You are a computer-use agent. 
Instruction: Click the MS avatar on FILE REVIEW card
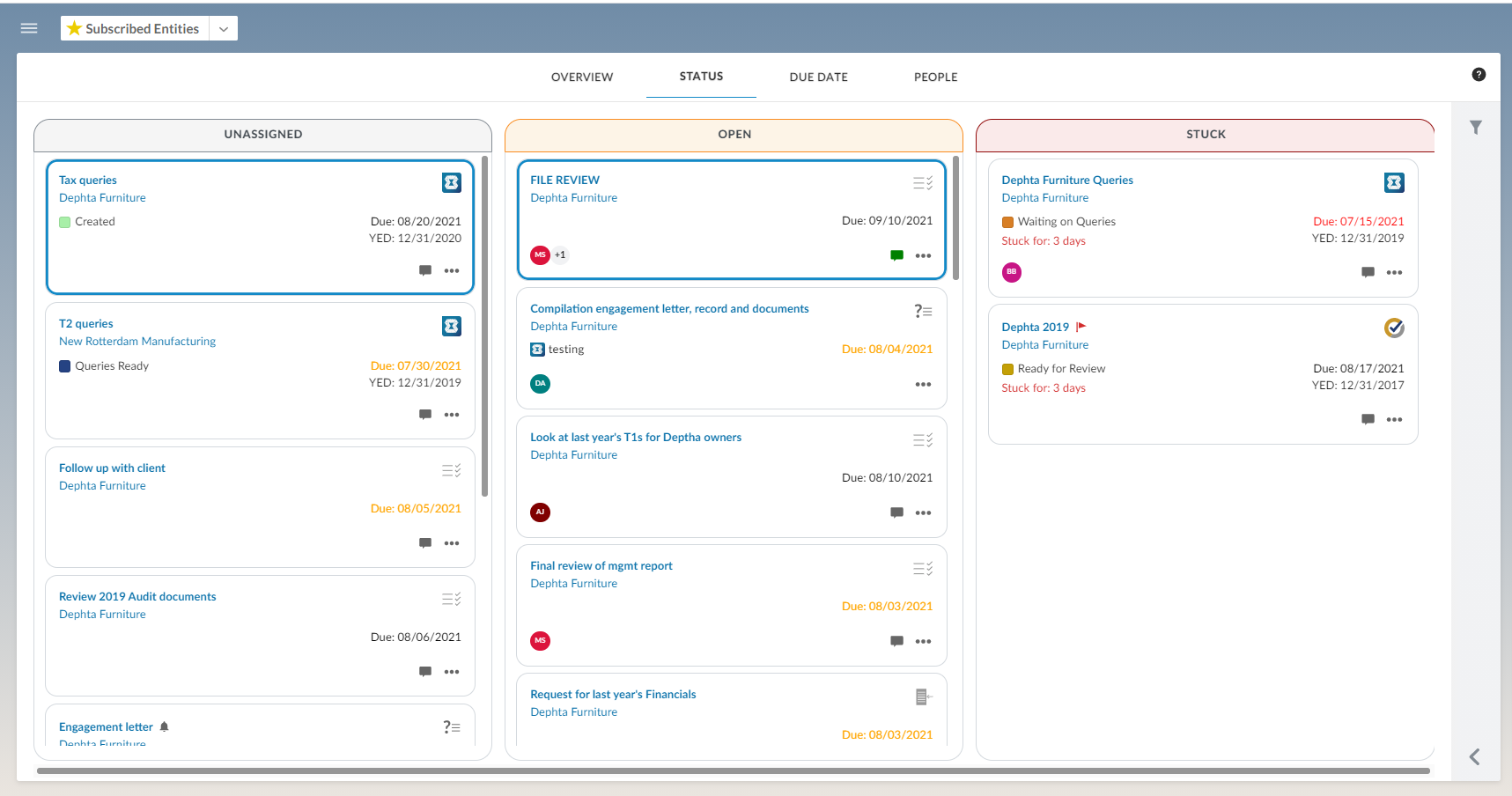540,255
